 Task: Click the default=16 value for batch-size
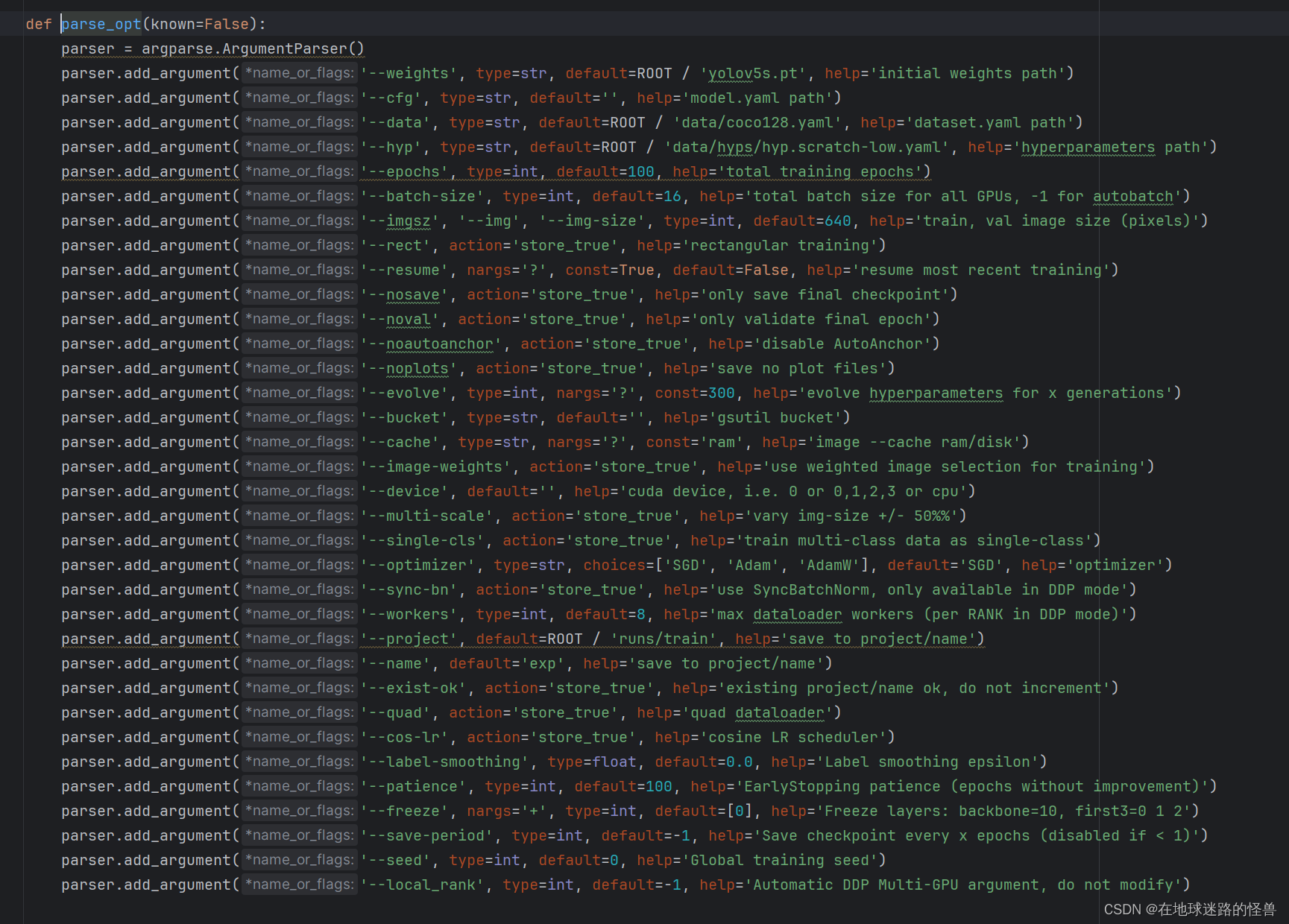point(637,196)
